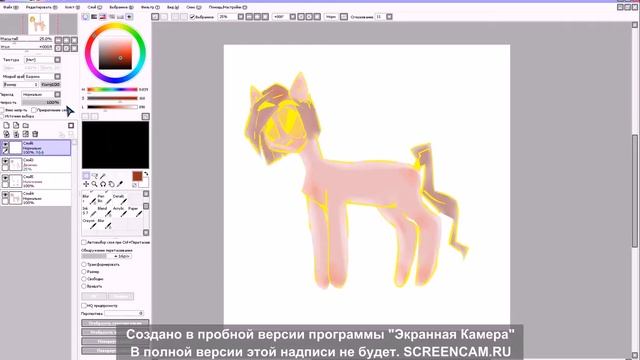This screenshot has width=640, height=360.
Task: Delete the selected layer with trash icon
Action: 35,134
